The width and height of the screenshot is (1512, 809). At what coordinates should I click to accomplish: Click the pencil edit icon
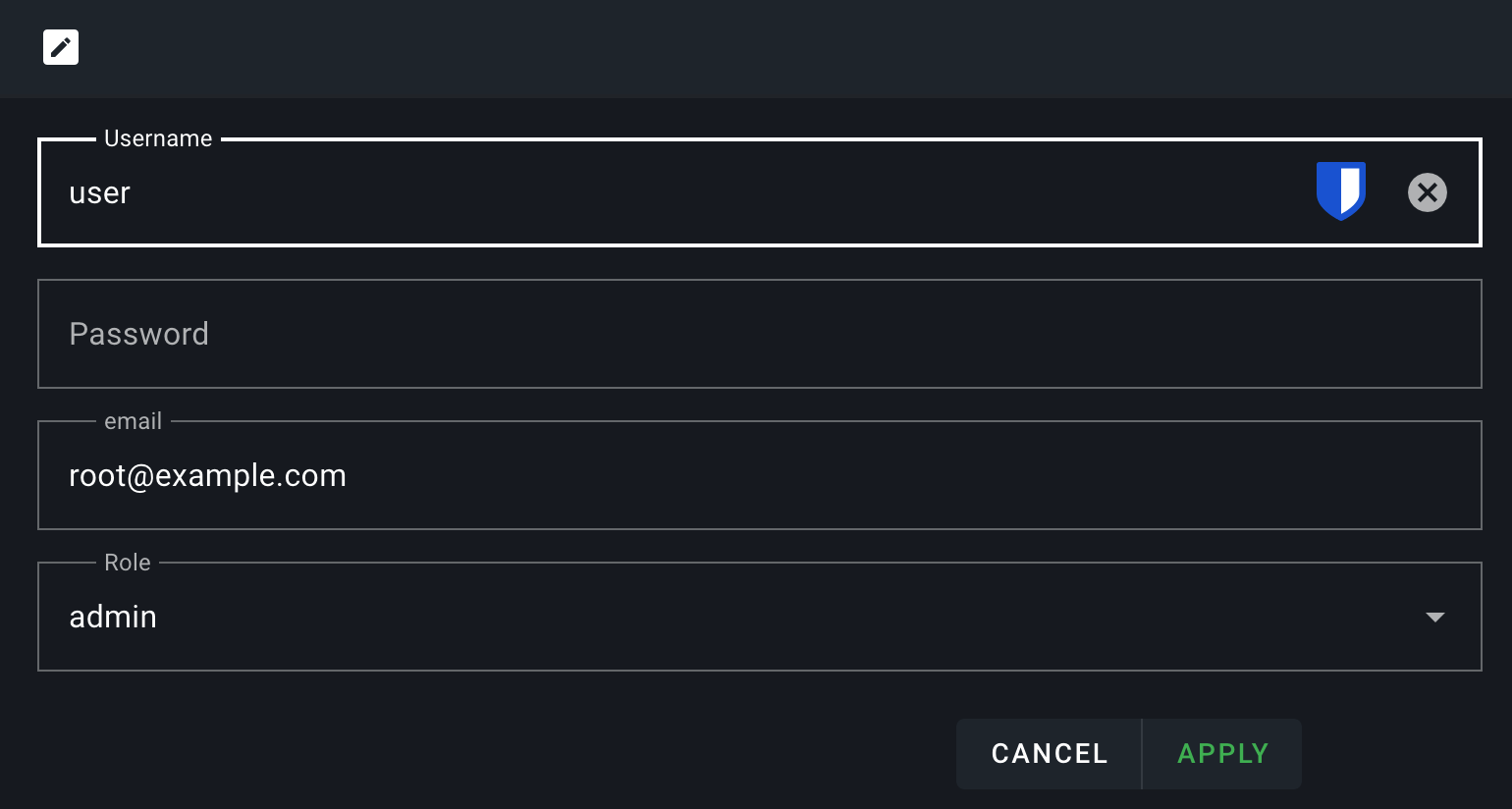[x=61, y=47]
